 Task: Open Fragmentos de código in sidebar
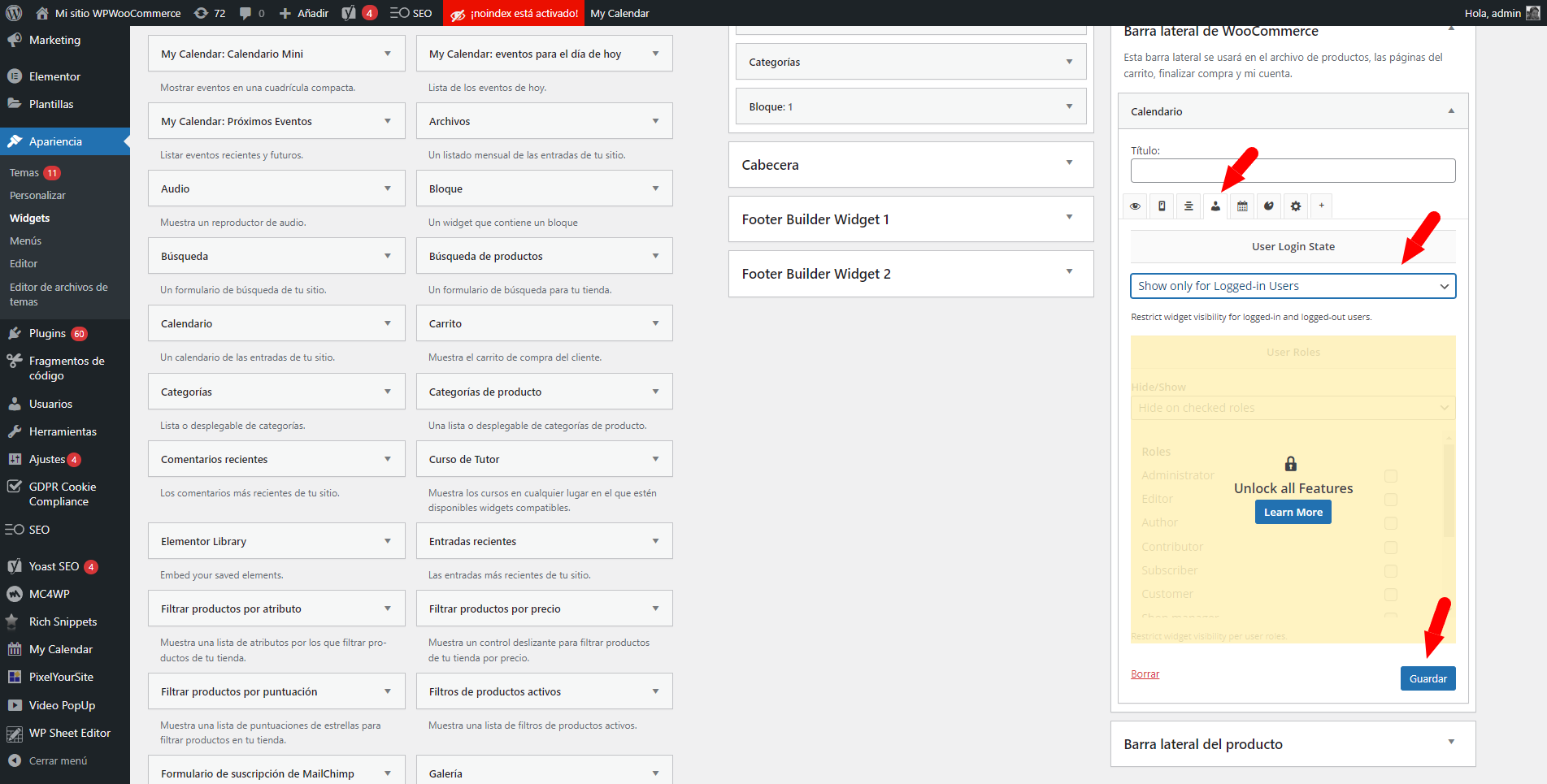pyautogui.click(x=65, y=368)
